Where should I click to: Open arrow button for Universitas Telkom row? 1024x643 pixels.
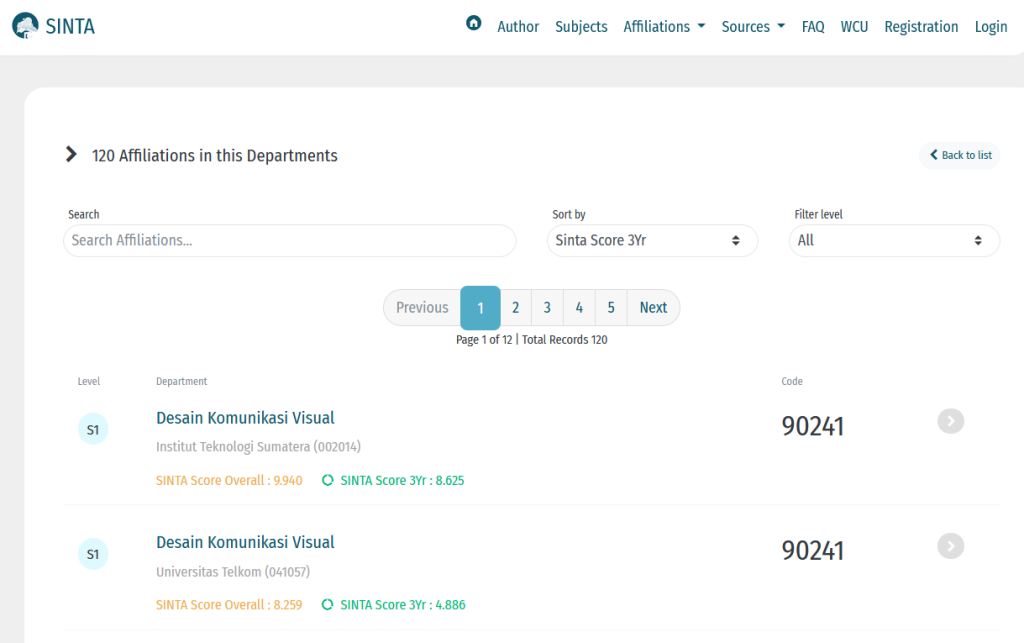click(x=950, y=546)
